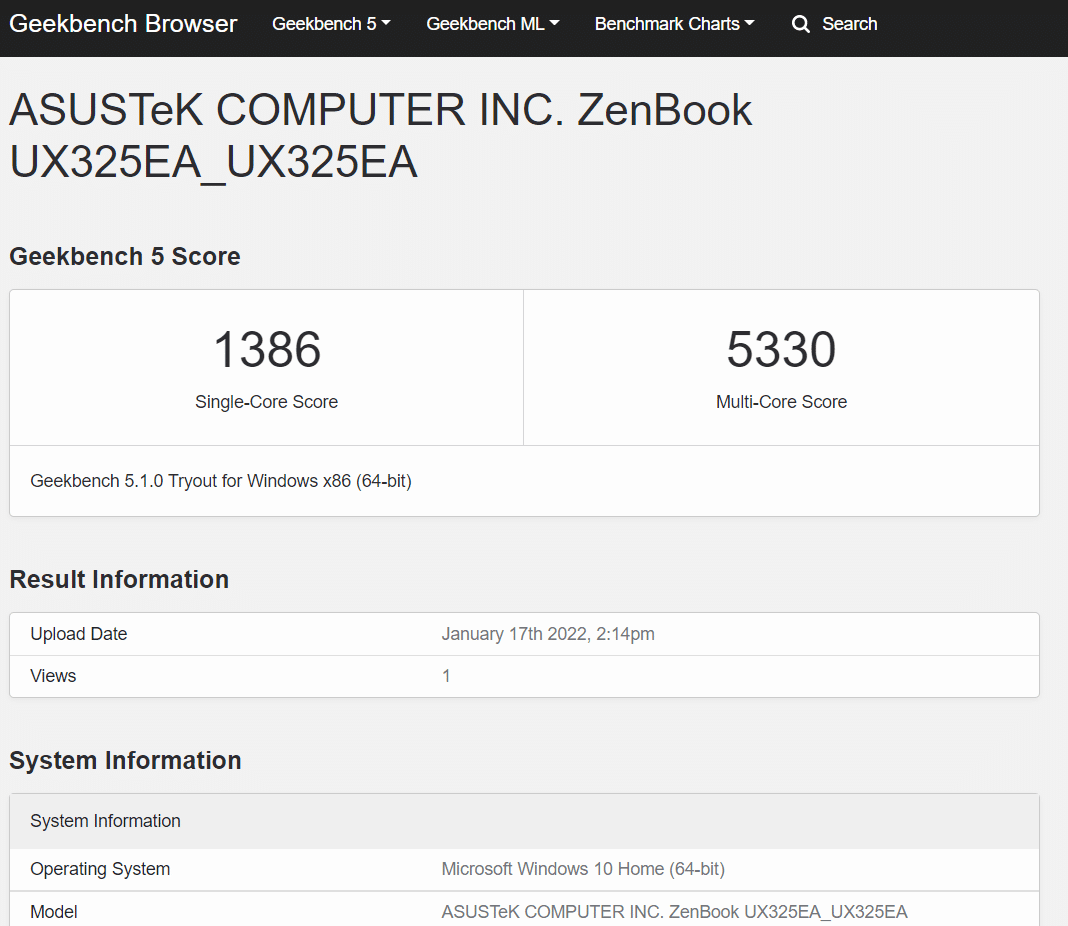This screenshot has height=926, width=1068.
Task: Select Microsoft Windows 10 Home value
Action: tap(583, 869)
